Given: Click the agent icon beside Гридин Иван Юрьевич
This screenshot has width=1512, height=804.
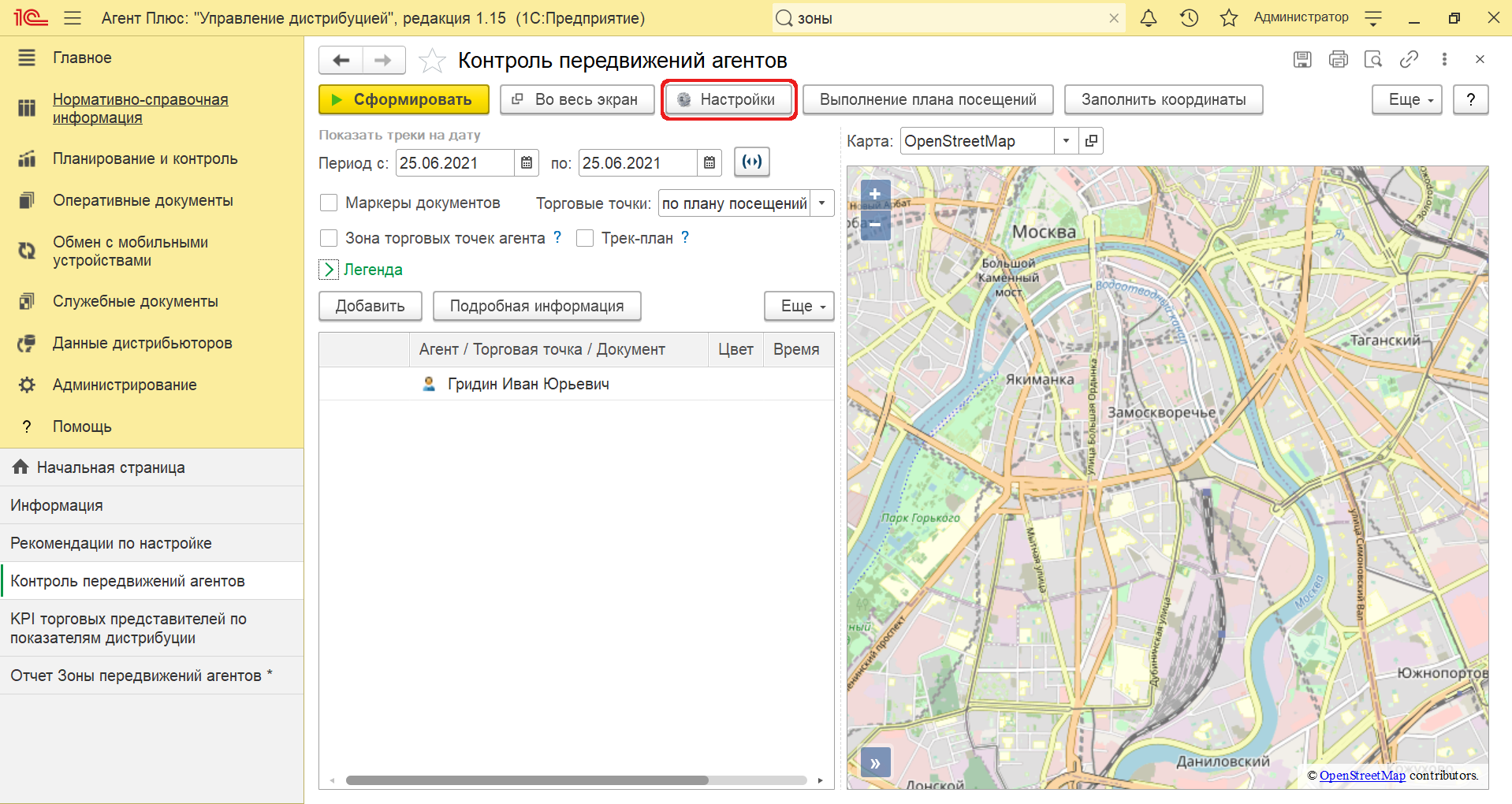Looking at the screenshot, I should tap(429, 384).
